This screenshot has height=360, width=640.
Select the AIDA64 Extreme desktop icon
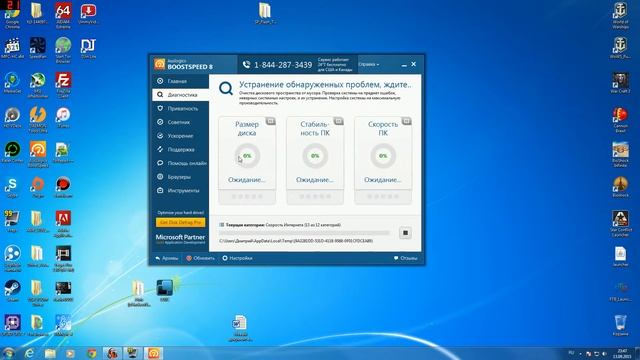[63, 15]
